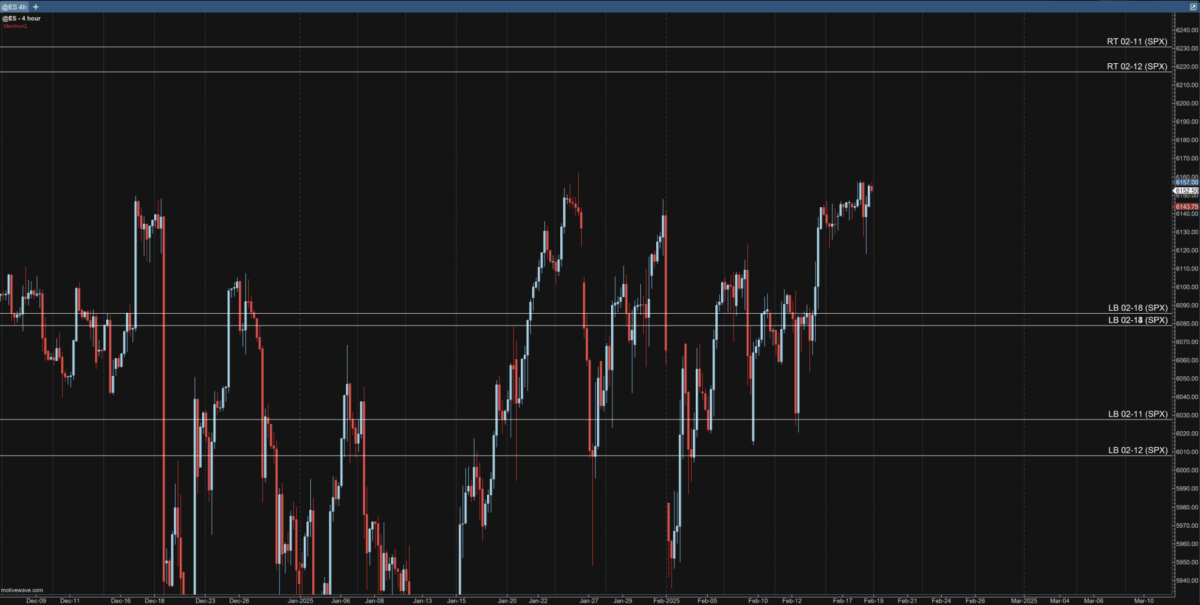Click 6000.00 on the price axis
The width and height of the screenshot is (1200, 605).
pos(1186,470)
